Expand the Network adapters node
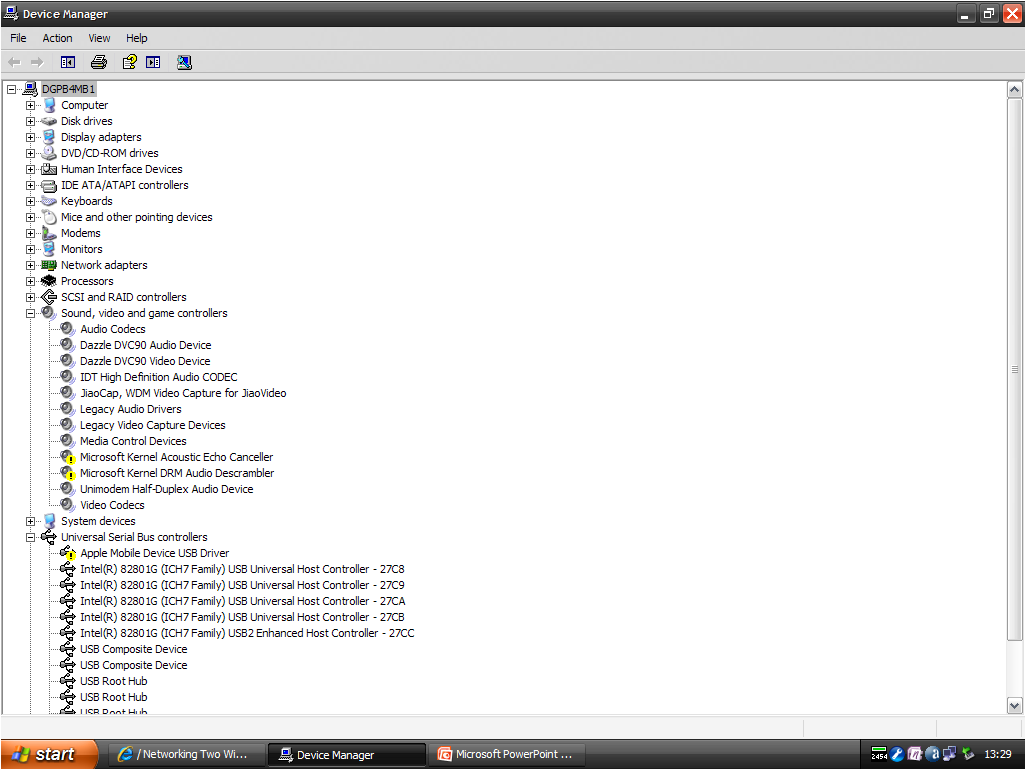This screenshot has height=770, width=1026. (x=30, y=266)
